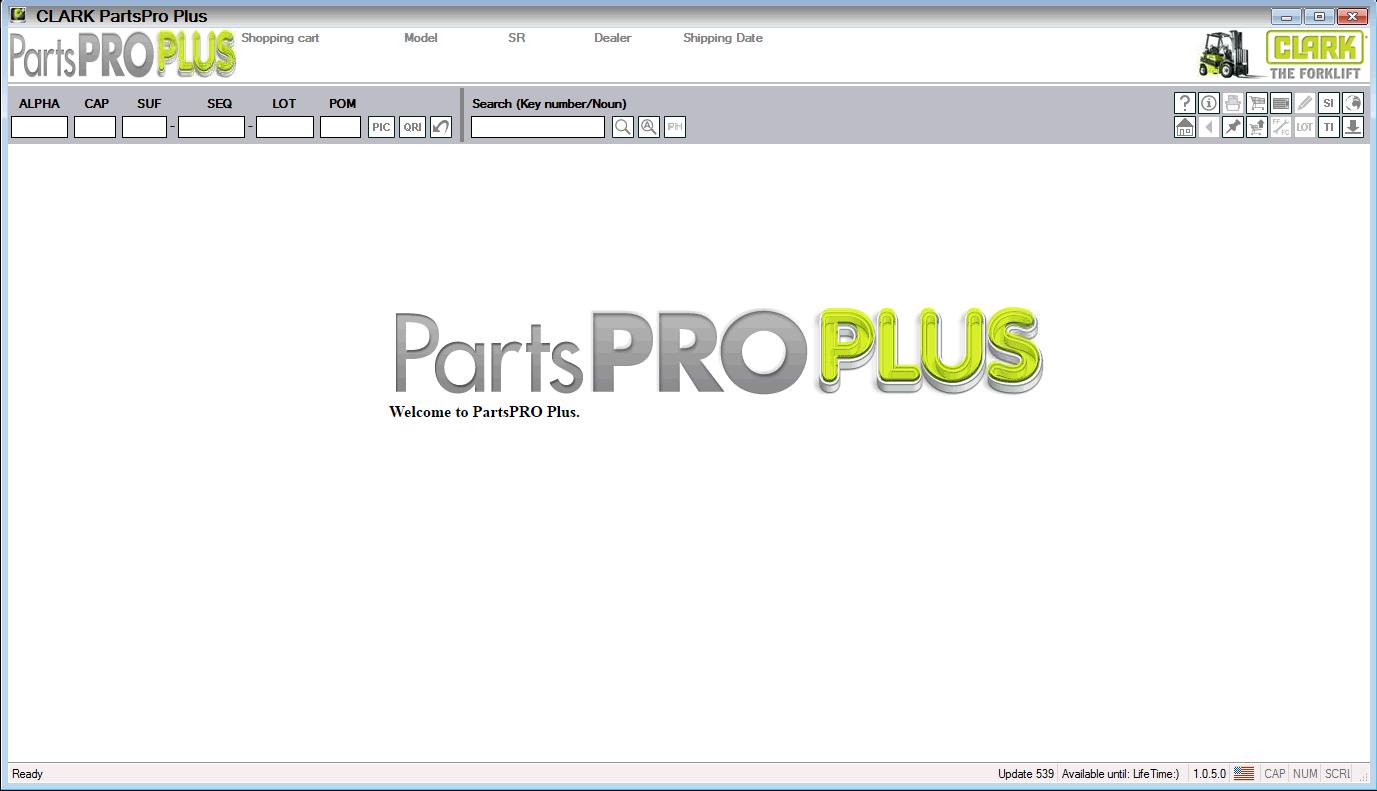1377x791 pixels.
Task: Toggle the QRI option
Action: [x=411, y=126]
